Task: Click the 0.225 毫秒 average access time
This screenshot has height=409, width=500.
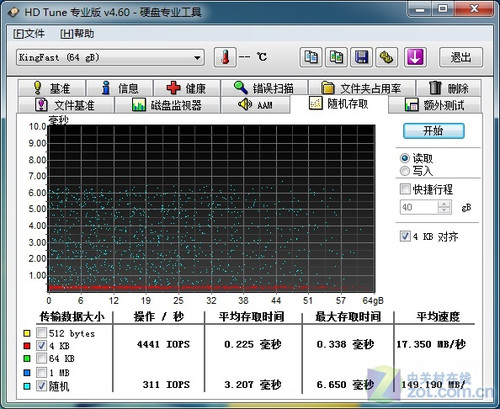Action: click(253, 344)
